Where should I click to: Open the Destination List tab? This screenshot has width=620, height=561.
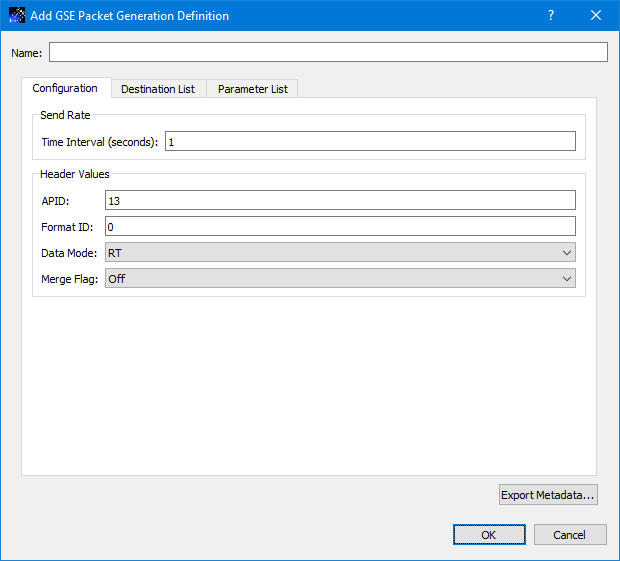pos(158,89)
